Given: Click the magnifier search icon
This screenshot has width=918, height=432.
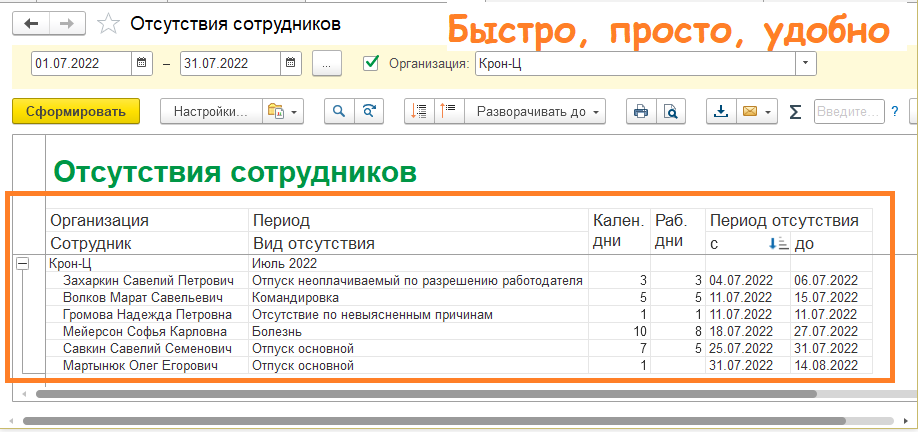Looking at the screenshot, I should point(340,111).
